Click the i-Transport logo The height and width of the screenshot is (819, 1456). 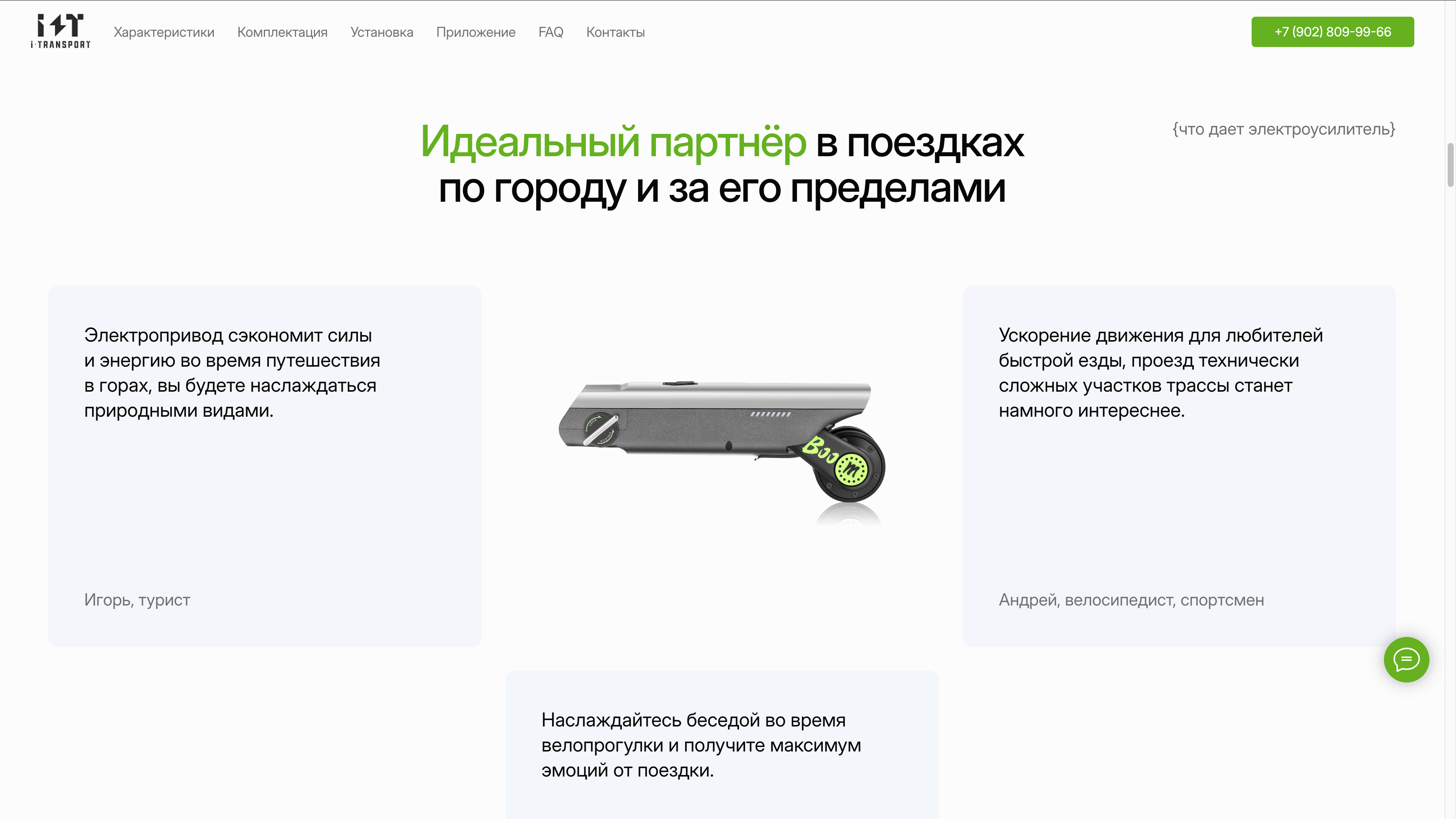click(x=61, y=31)
